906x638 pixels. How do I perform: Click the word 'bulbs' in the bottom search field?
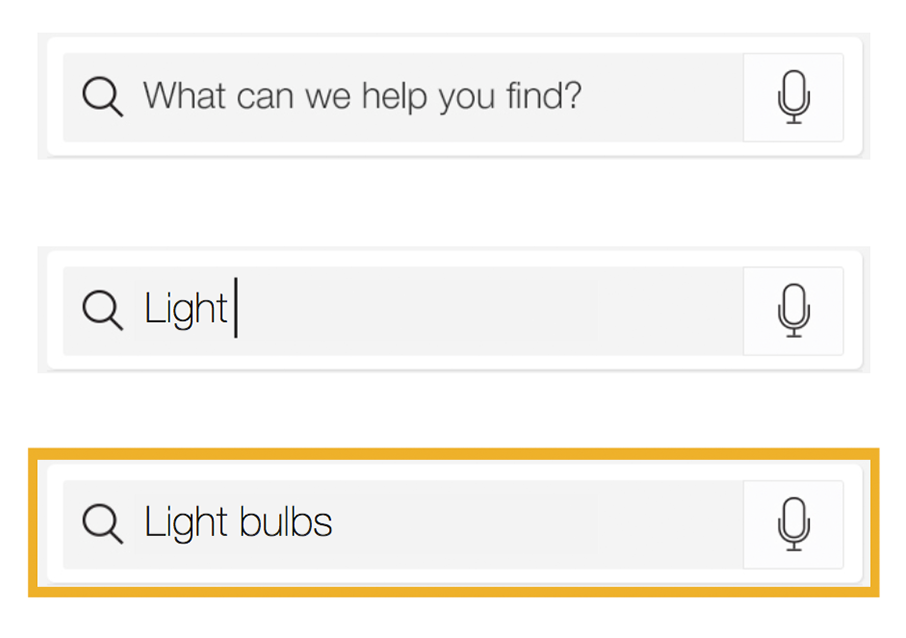pyautogui.click(x=285, y=522)
